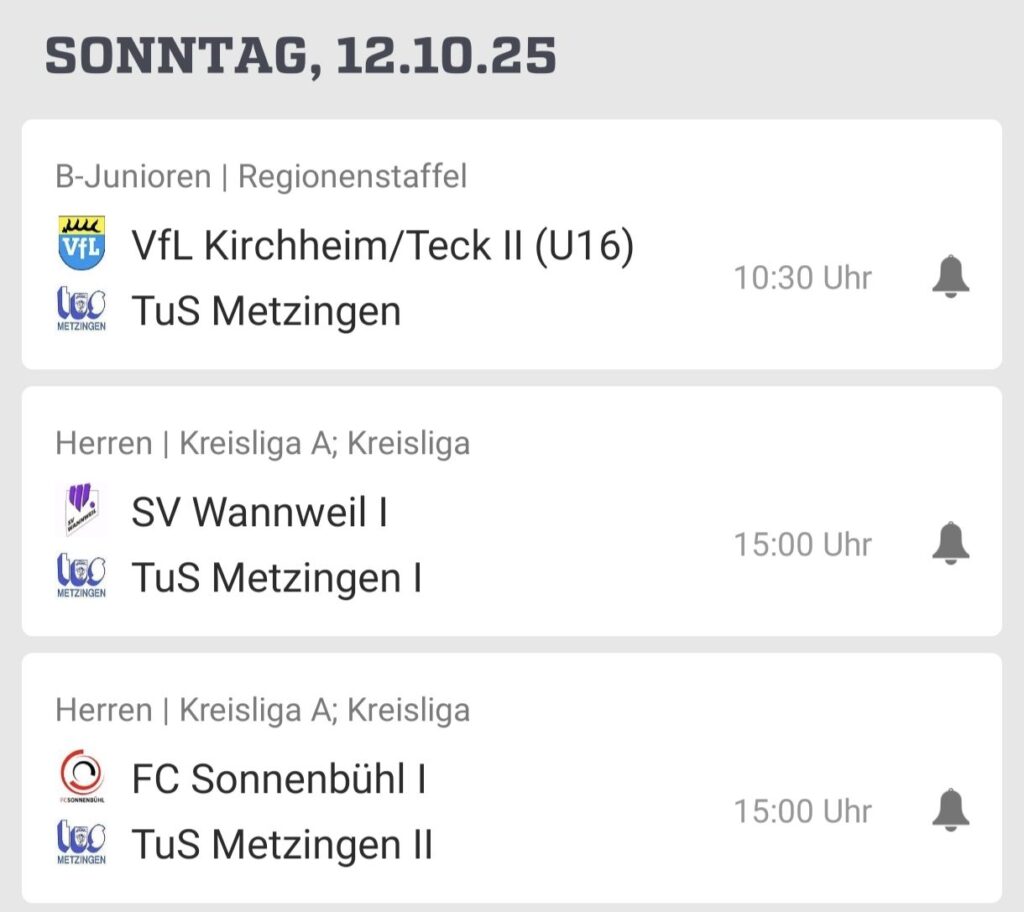Viewport: 1024px width, 912px height.
Task: Tap Kreisliga A label above FC Sonnenbühl
Action: coord(262,710)
